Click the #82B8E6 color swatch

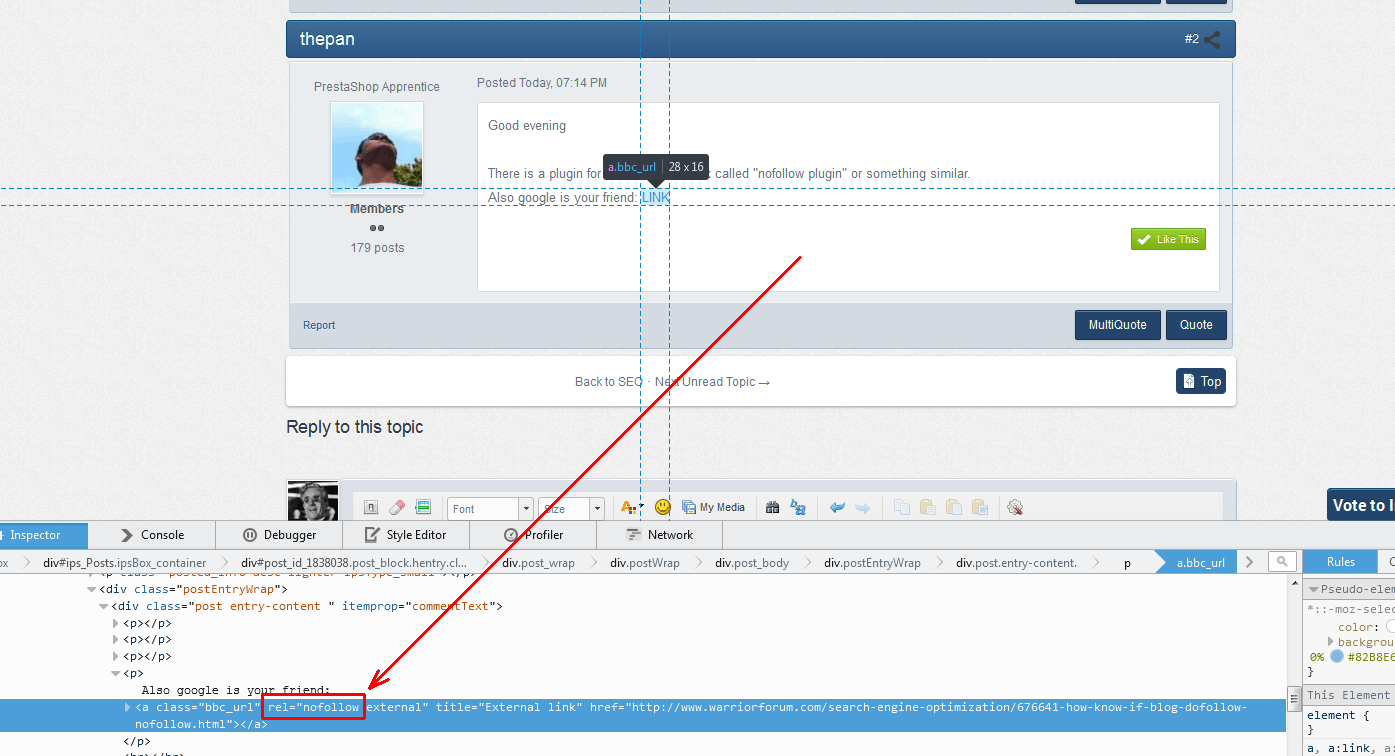click(x=1337, y=657)
